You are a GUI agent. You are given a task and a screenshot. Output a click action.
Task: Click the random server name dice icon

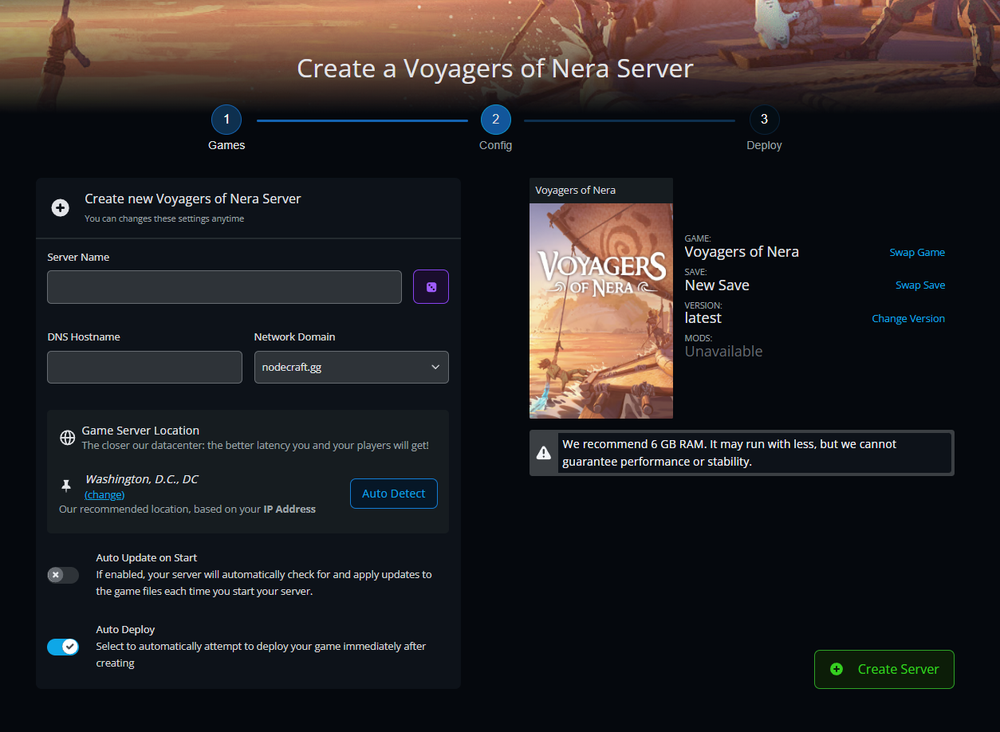point(430,287)
